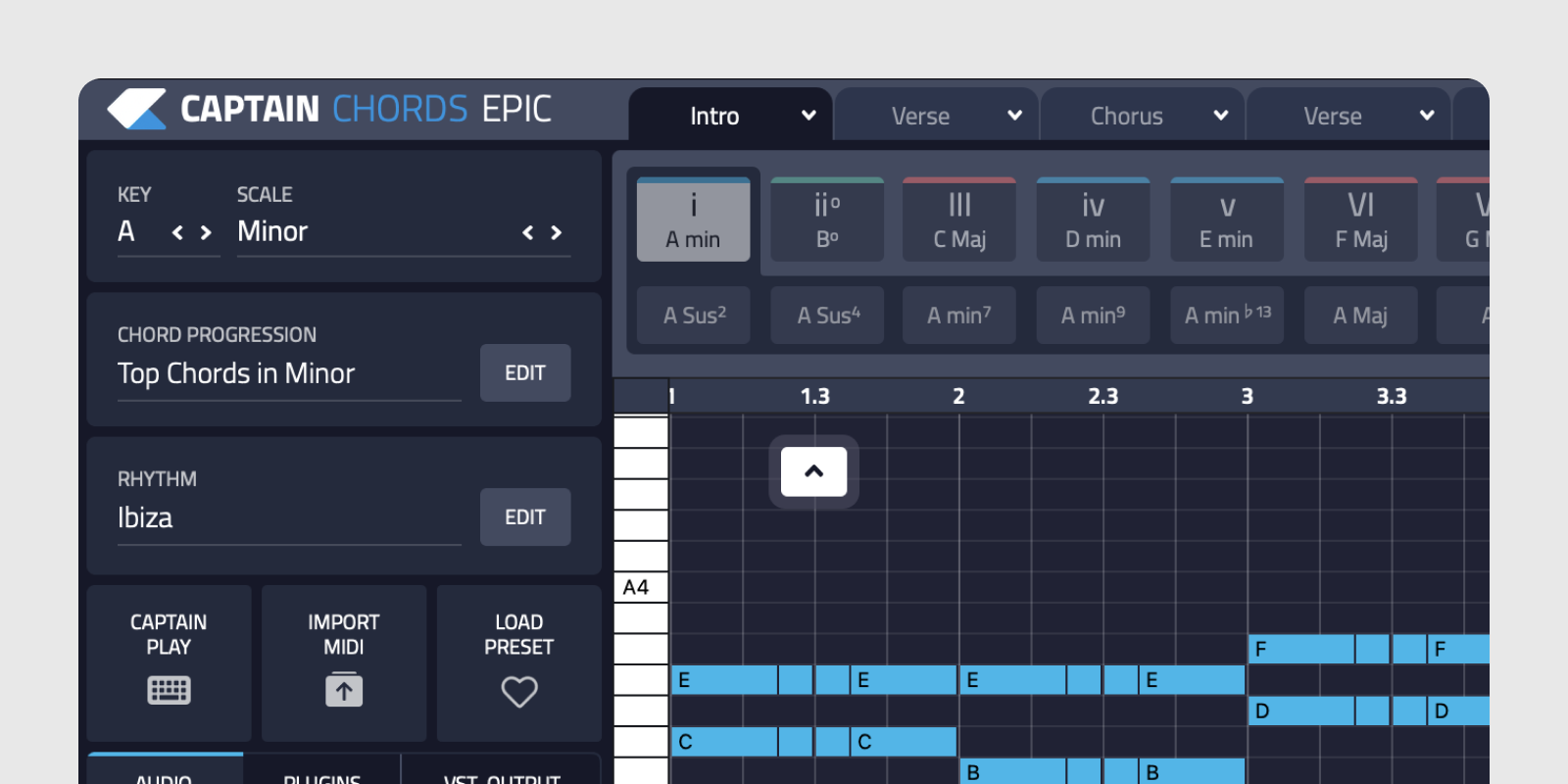This screenshot has height=784, width=1568.
Task: Jump to timeline marker 3.3
Action: point(1391,396)
